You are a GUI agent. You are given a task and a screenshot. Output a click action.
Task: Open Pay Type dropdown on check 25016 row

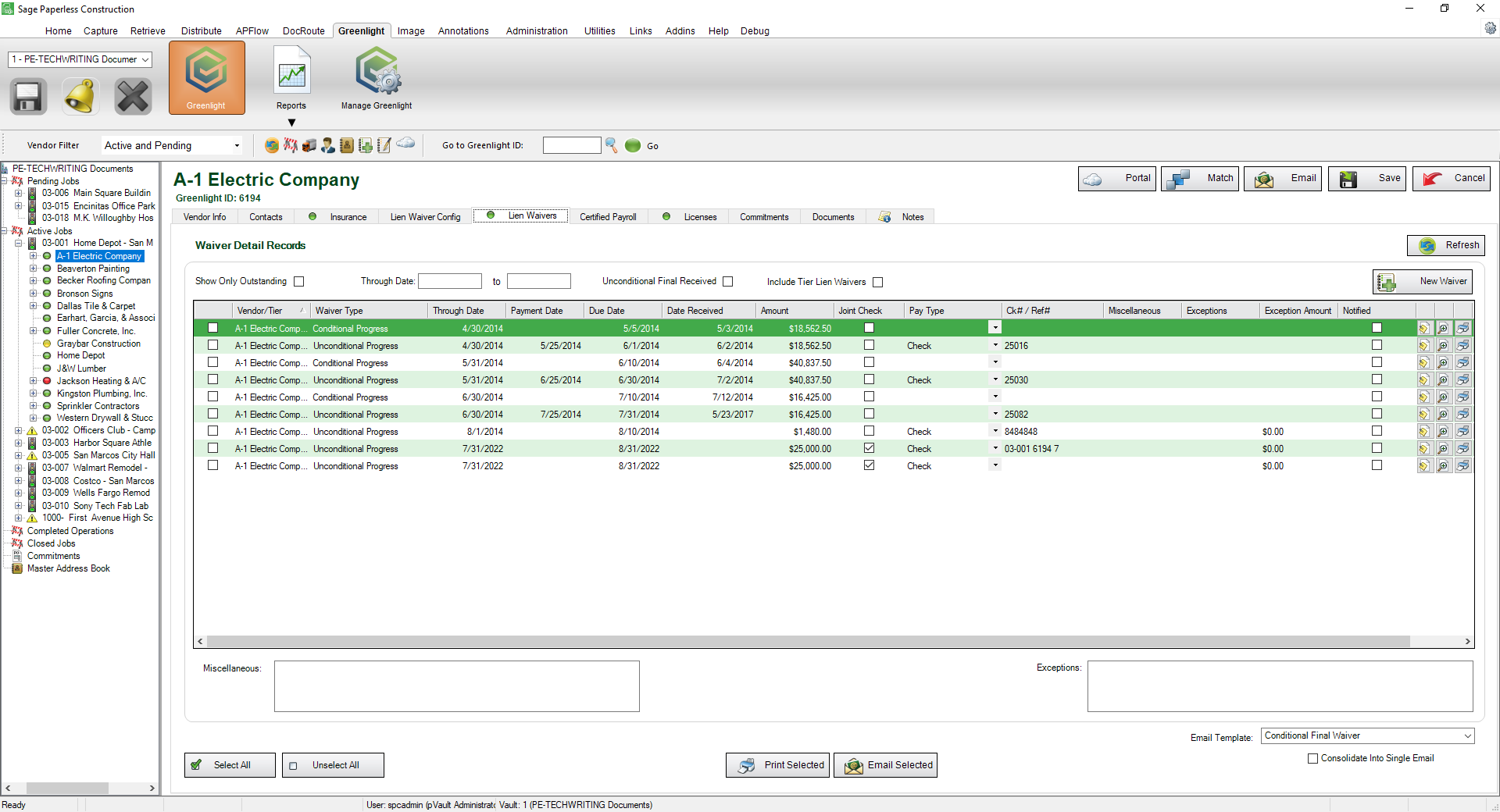[995, 345]
